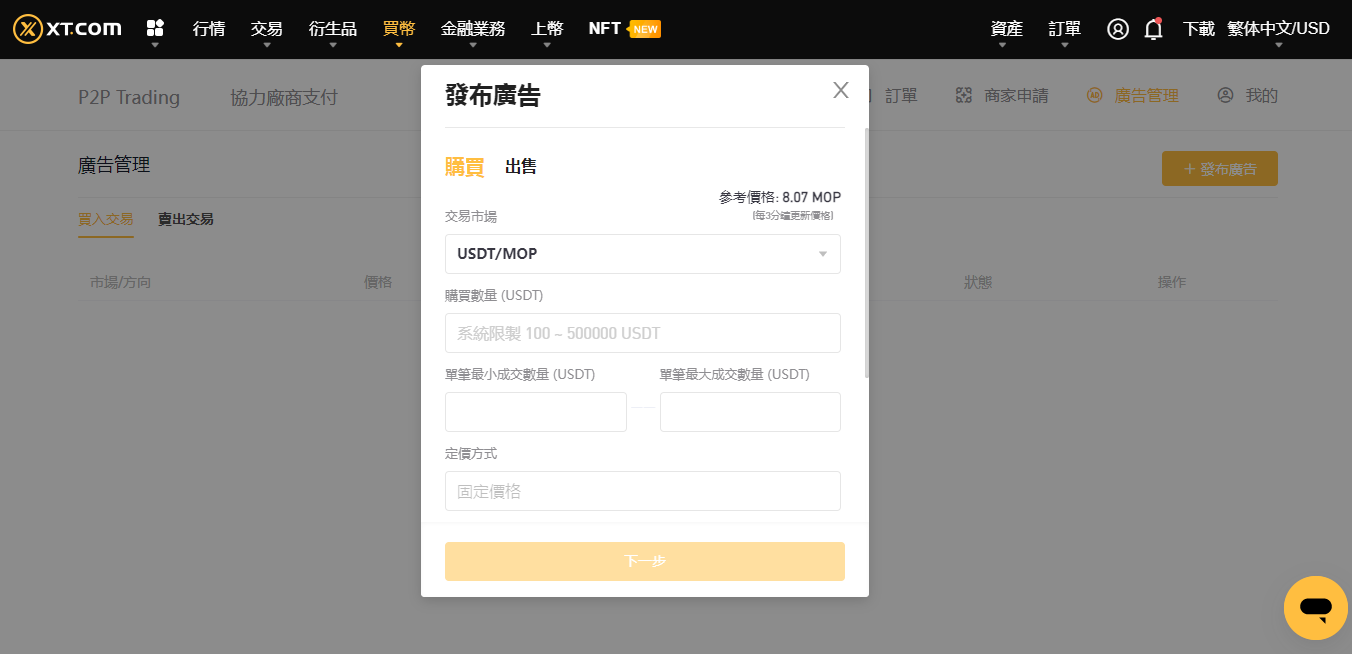The height and width of the screenshot is (654, 1352).
Task: Click the 商家申請 icon
Action: 964,96
